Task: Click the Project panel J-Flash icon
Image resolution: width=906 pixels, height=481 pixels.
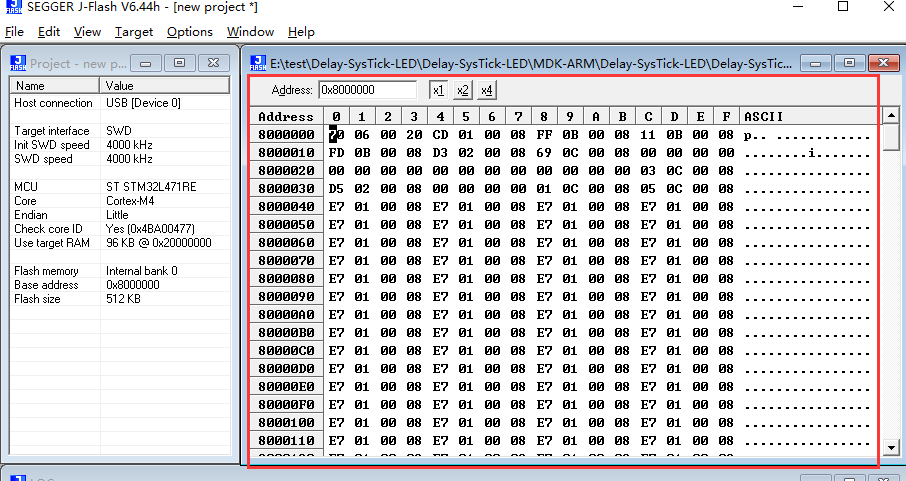Action: coord(18,63)
